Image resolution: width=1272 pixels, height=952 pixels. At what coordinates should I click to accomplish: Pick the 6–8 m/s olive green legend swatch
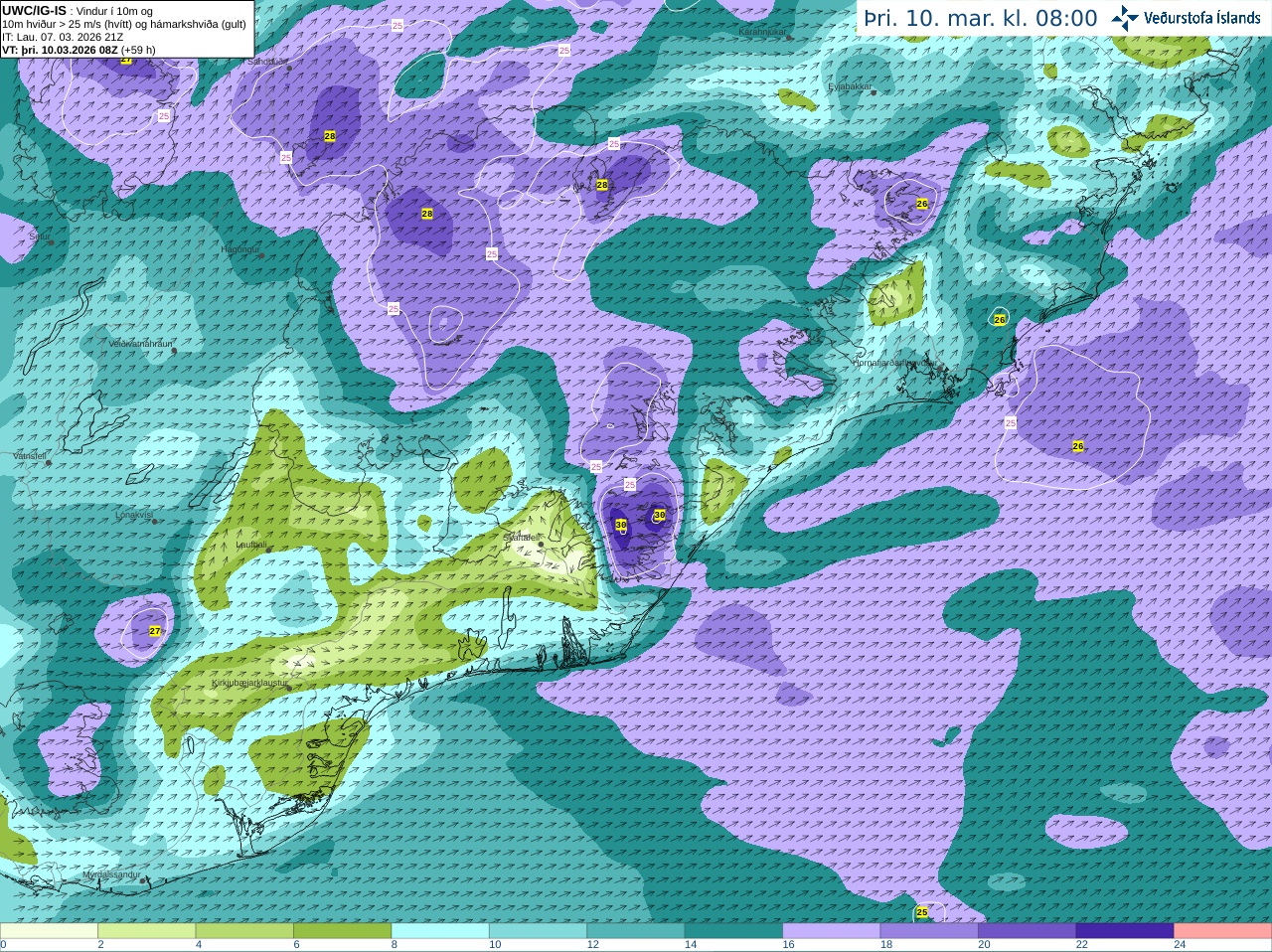click(x=343, y=931)
